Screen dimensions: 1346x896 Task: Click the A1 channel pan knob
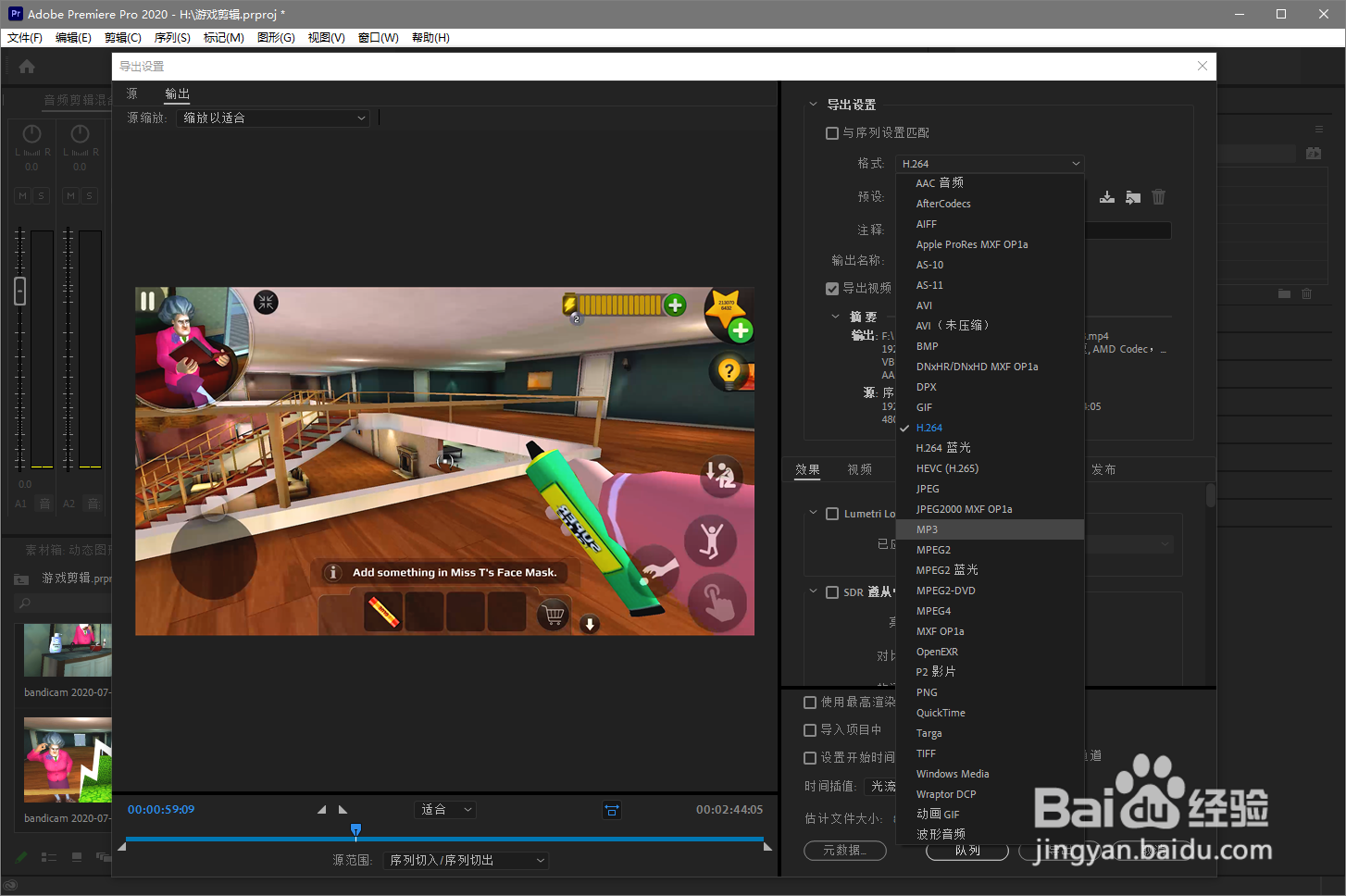(31, 134)
